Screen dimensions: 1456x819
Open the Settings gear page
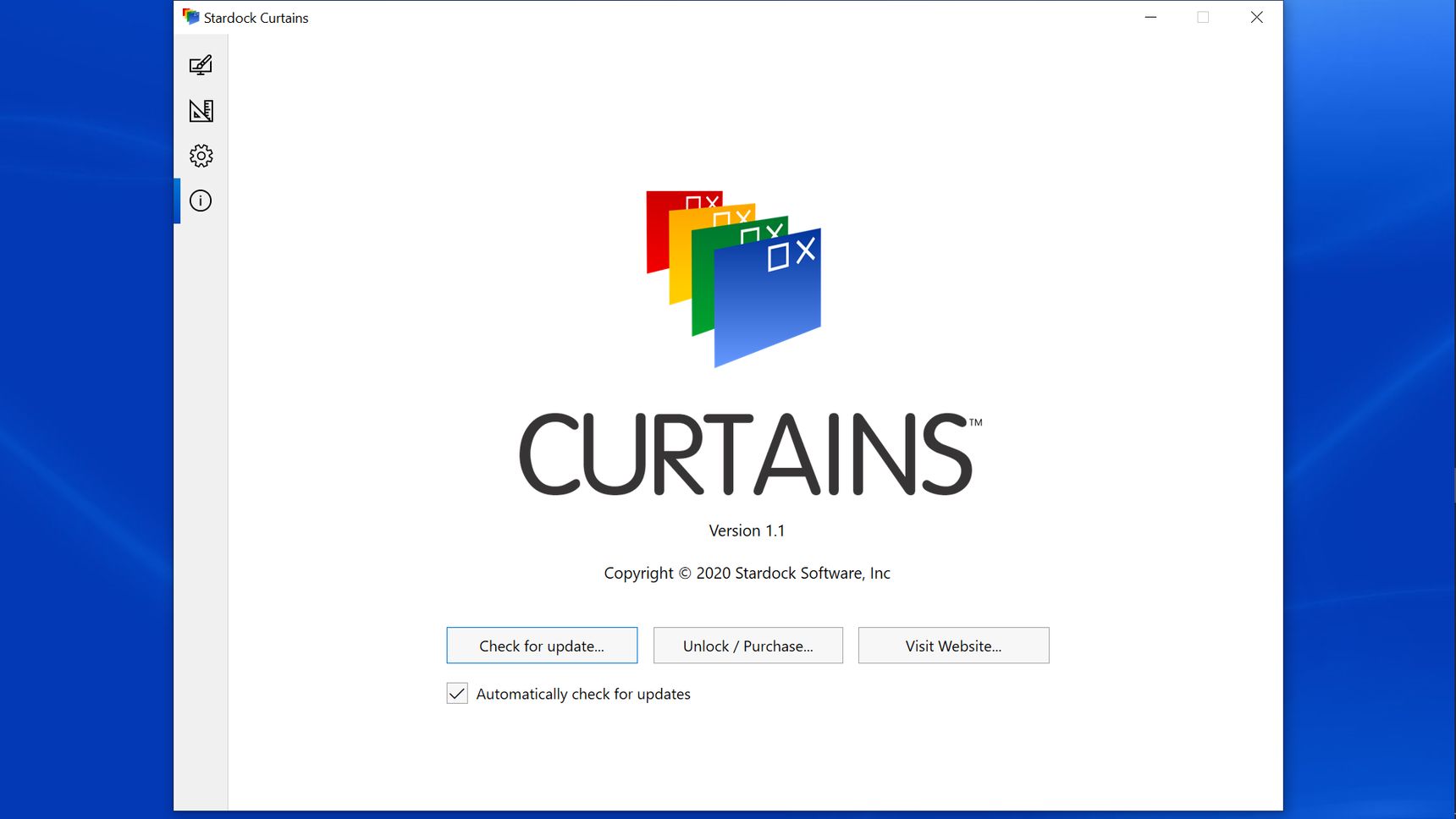pyautogui.click(x=201, y=156)
